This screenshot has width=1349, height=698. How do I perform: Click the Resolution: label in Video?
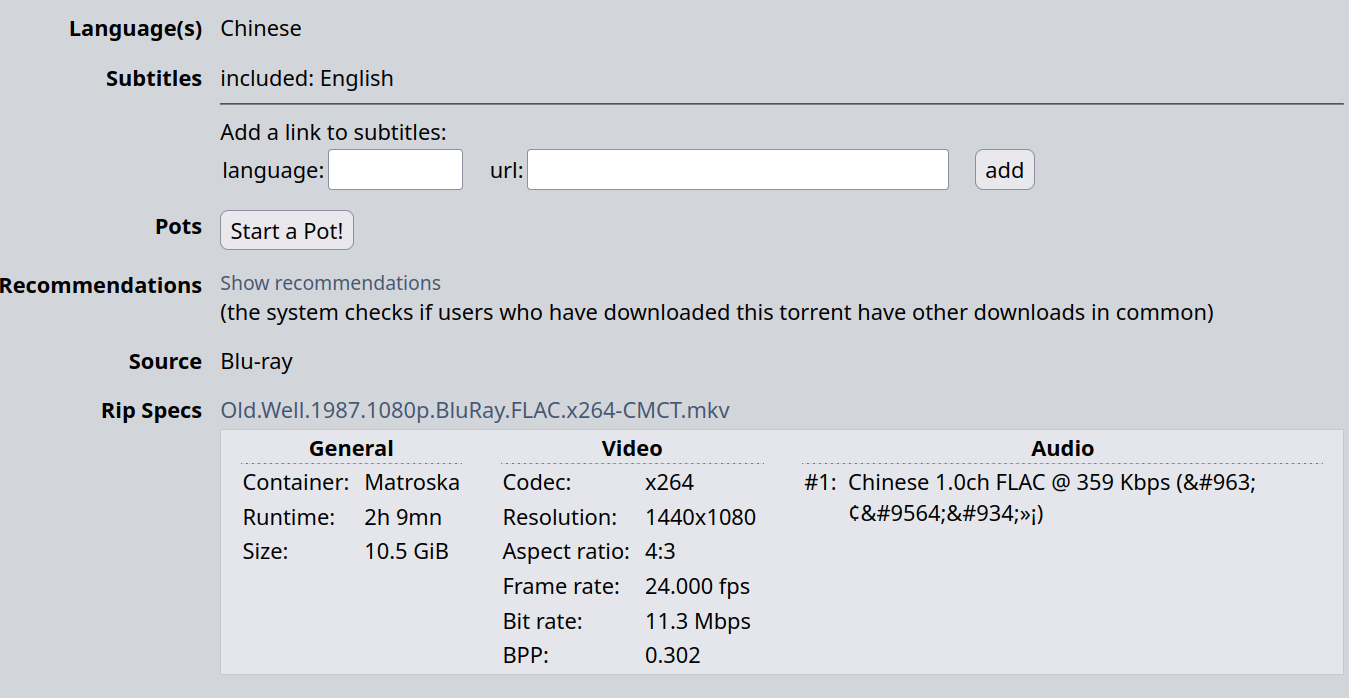click(x=560, y=518)
